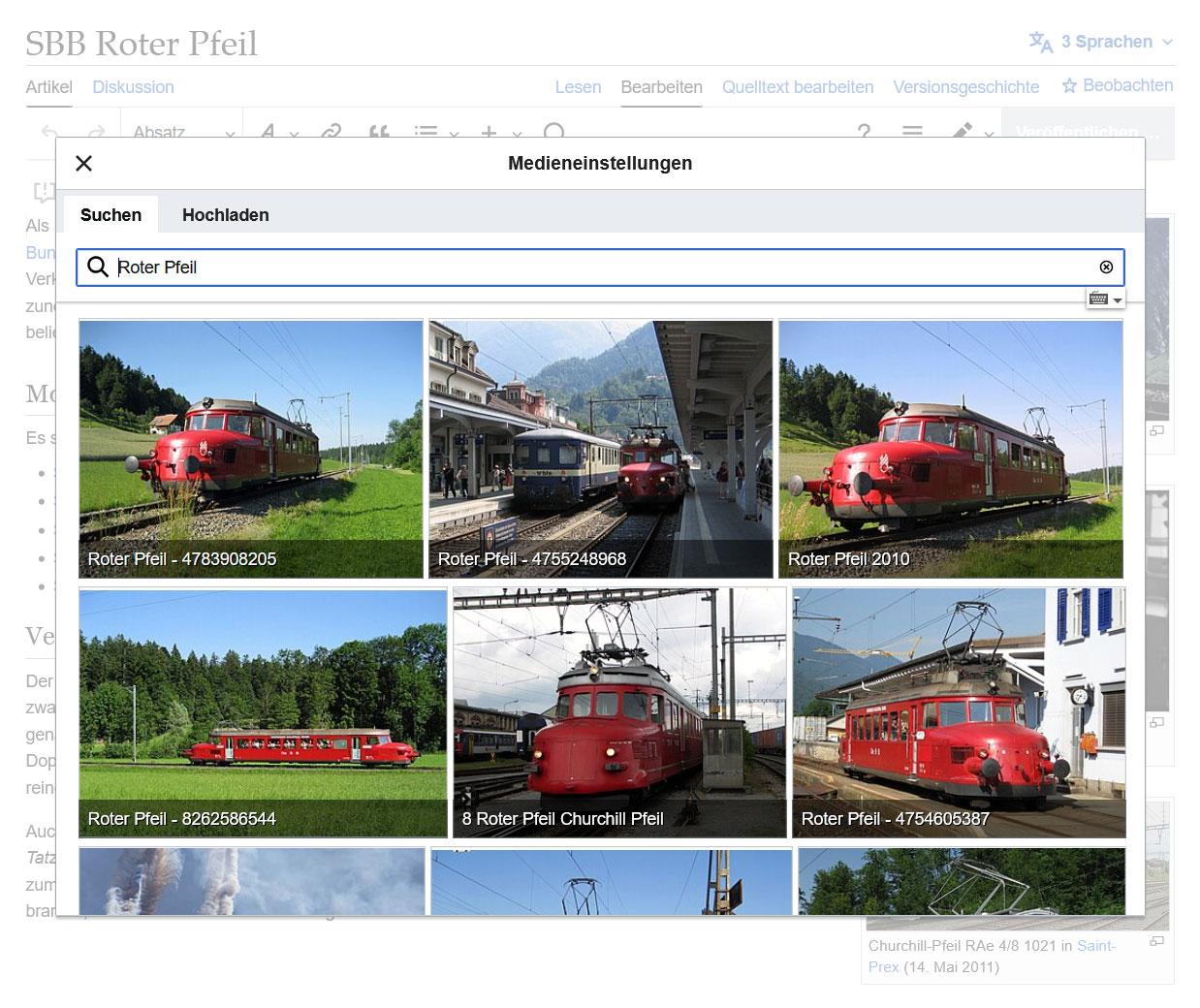1200x1008 pixels.
Task: Click the magnifier icon in search field
Action: coord(98,267)
